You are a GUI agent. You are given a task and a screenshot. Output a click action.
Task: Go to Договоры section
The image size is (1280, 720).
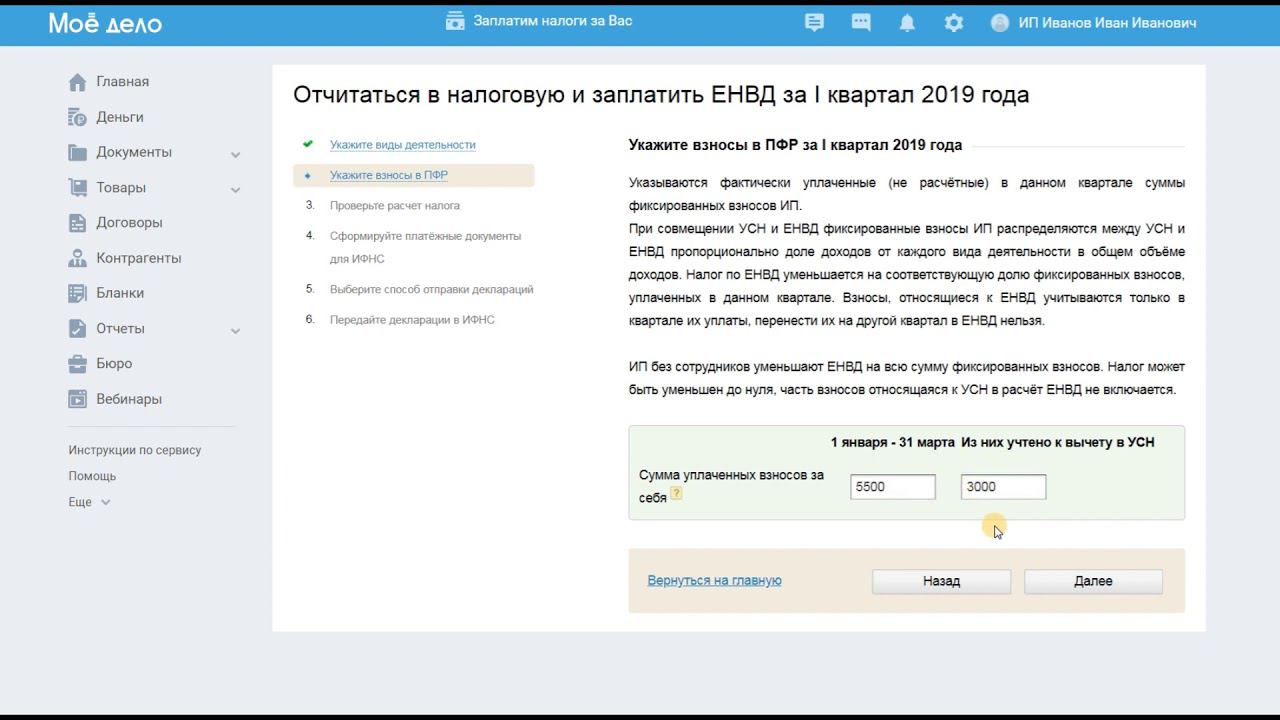(x=129, y=223)
